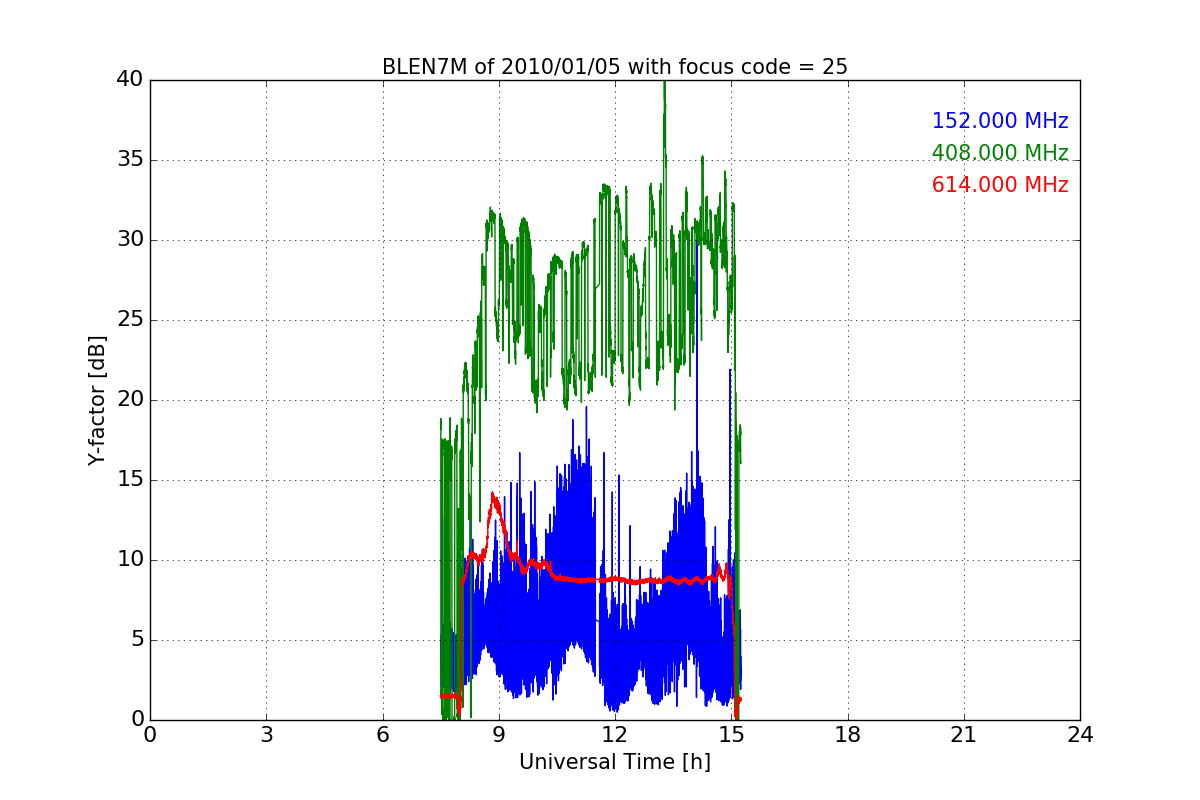Click the x-axis tick label 6
Image resolution: width=1200 pixels, height=800 pixels.
382,735
